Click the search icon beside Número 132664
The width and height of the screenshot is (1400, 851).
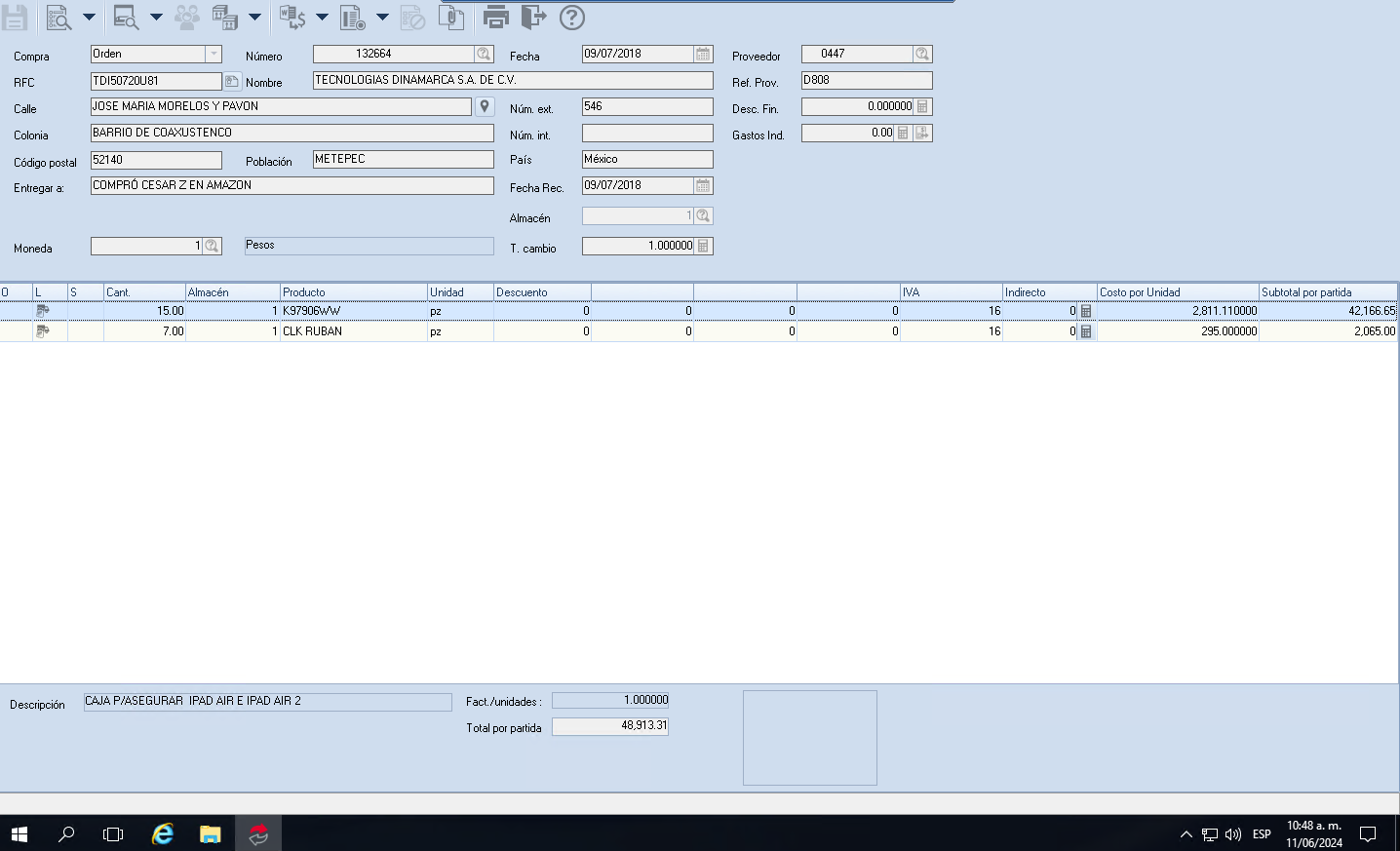(484, 54)
